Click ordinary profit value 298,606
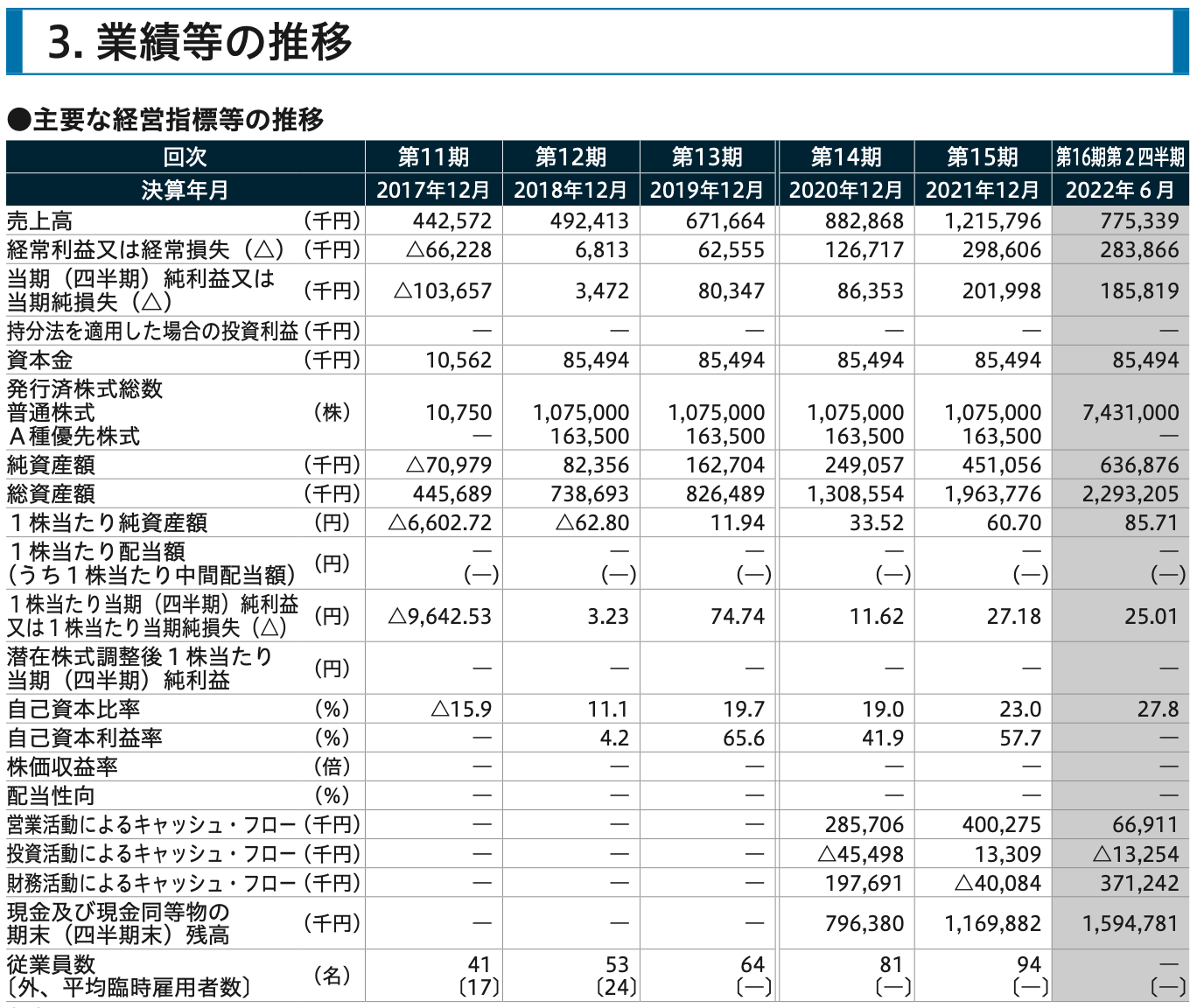Image resolution: width=1197 pixels, height=1008 pixels. tap(1002, 249)
